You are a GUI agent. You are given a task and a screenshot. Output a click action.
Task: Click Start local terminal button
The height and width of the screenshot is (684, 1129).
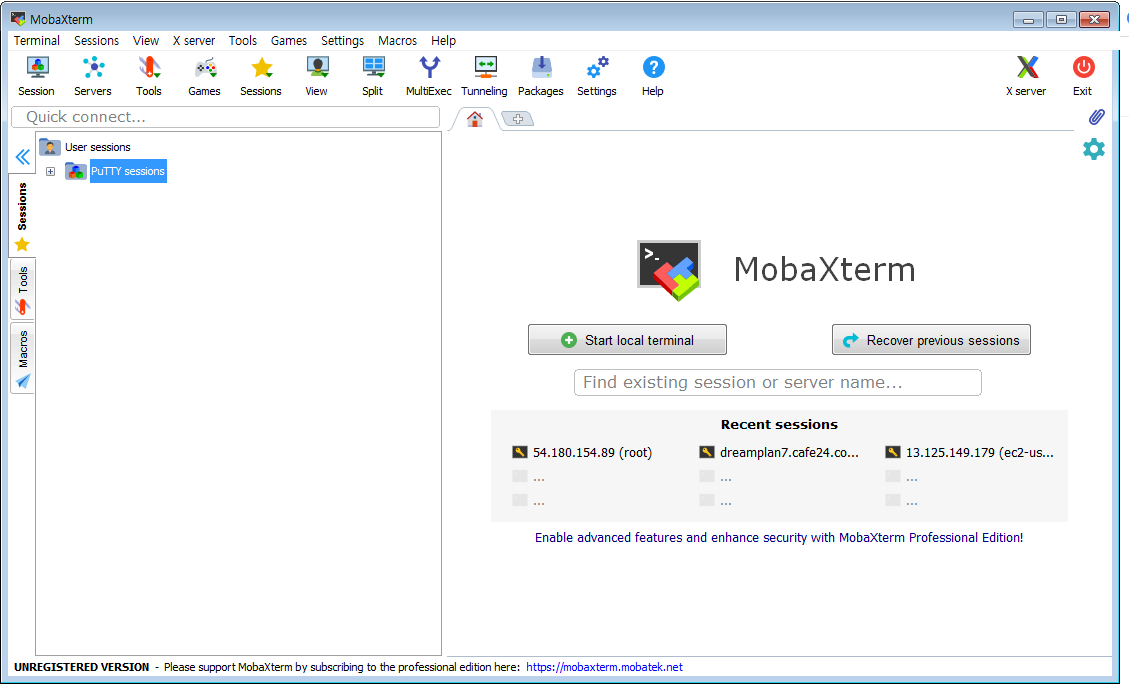coord(627,340)
